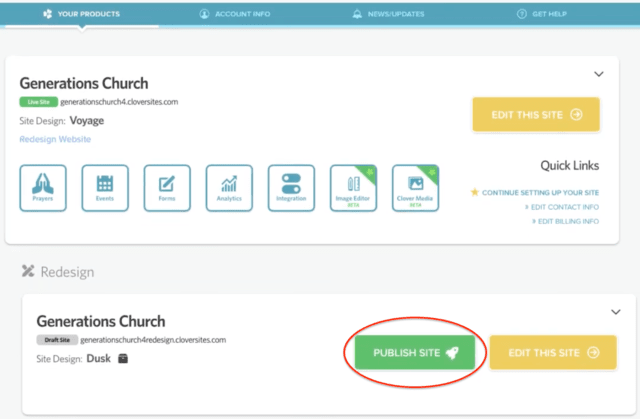Click the Redesign section tools icon

[28, 271]
